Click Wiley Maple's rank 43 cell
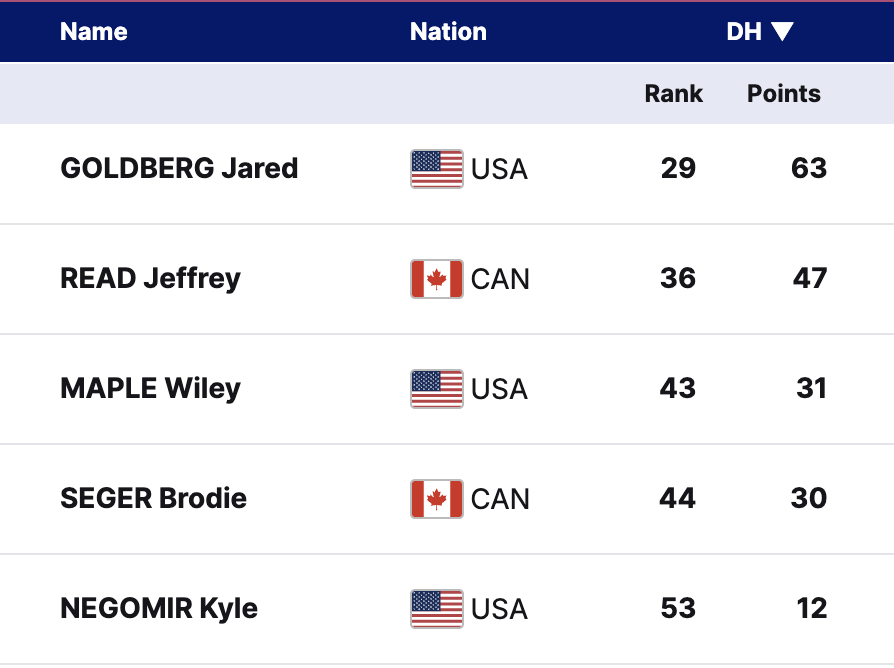Image resolution: width=894 pixels, height=668 pixels. [x=678, y=388]
